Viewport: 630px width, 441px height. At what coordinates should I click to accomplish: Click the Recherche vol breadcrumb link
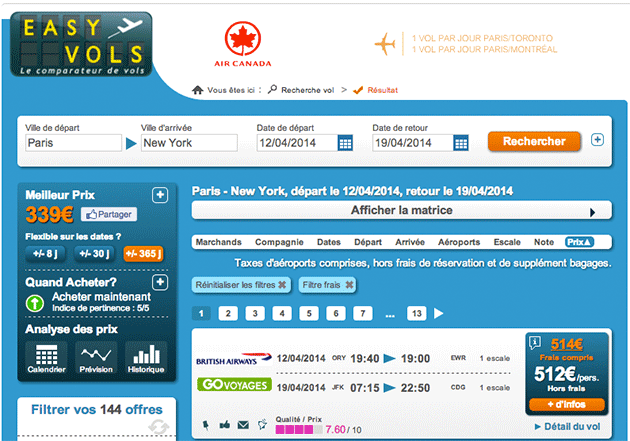(x=307, y=90)
